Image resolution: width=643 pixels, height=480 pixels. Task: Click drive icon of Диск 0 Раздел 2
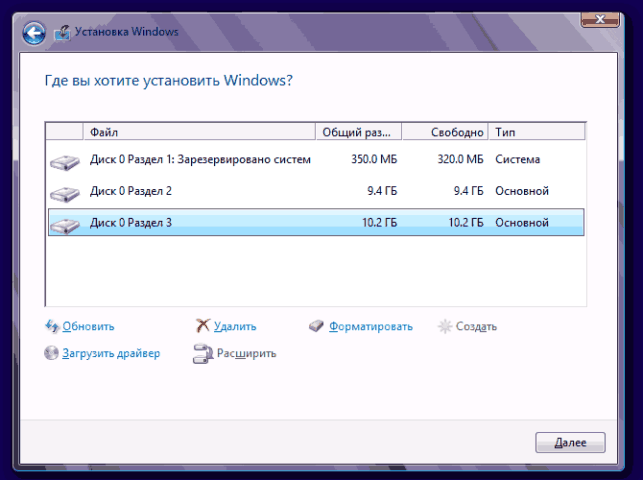(64, 194)
